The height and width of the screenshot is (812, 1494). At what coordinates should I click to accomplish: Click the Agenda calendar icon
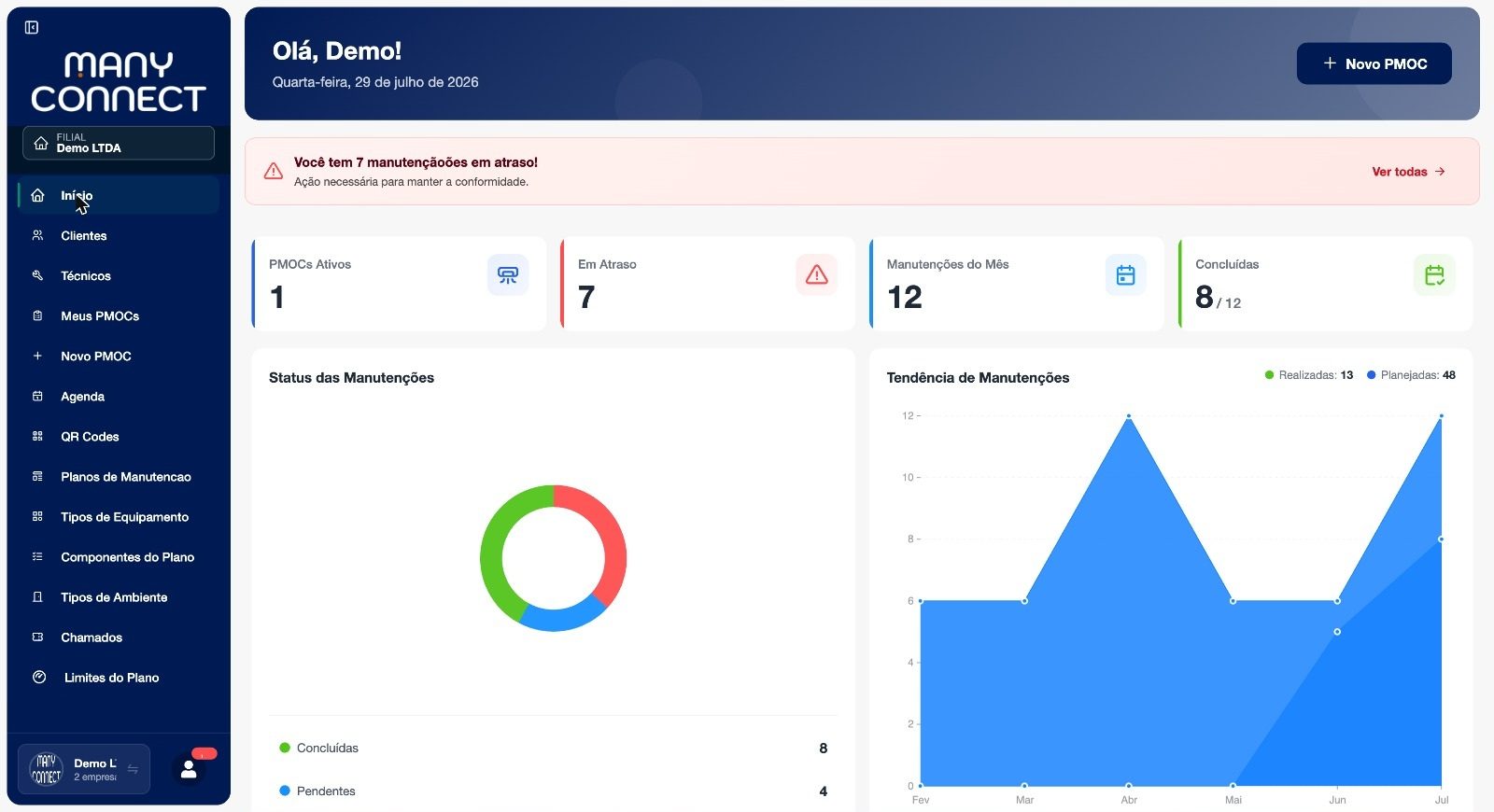37,396
